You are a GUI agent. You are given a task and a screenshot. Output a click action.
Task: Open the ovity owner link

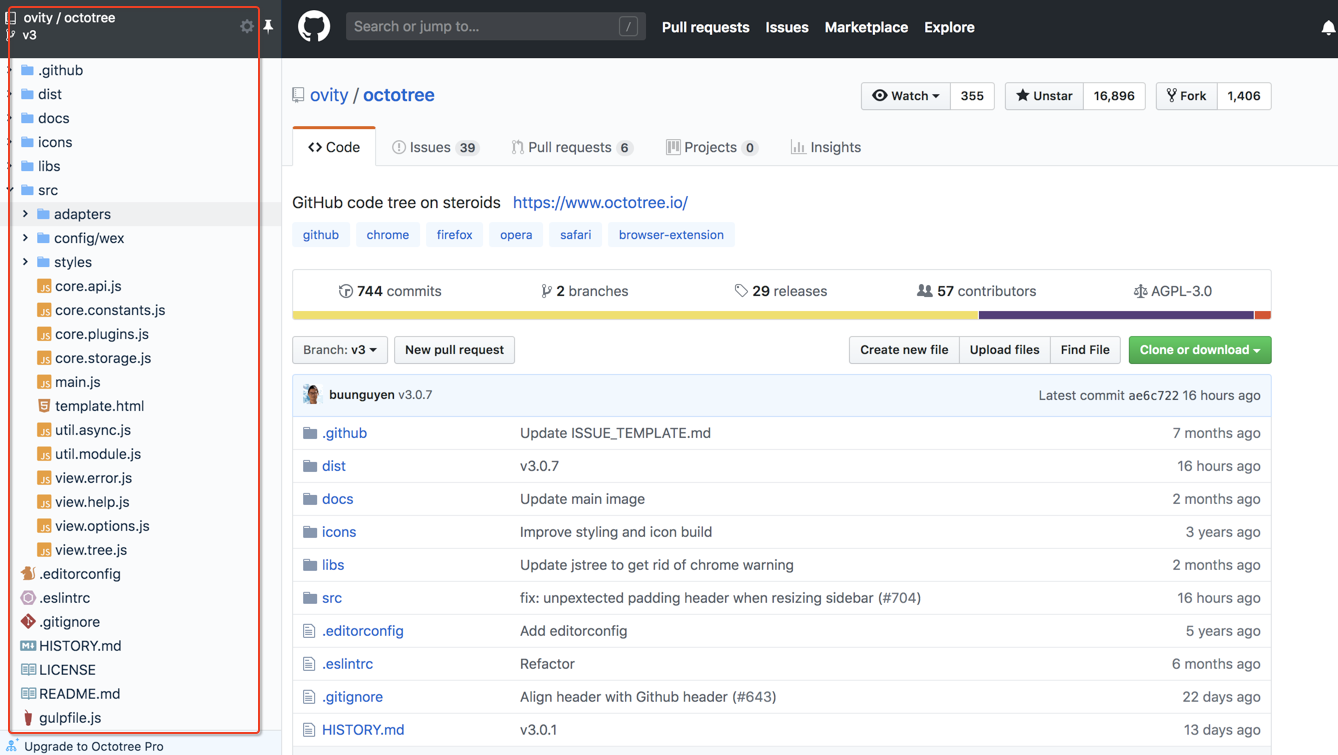pyautogui.click(x=329, y=95)
